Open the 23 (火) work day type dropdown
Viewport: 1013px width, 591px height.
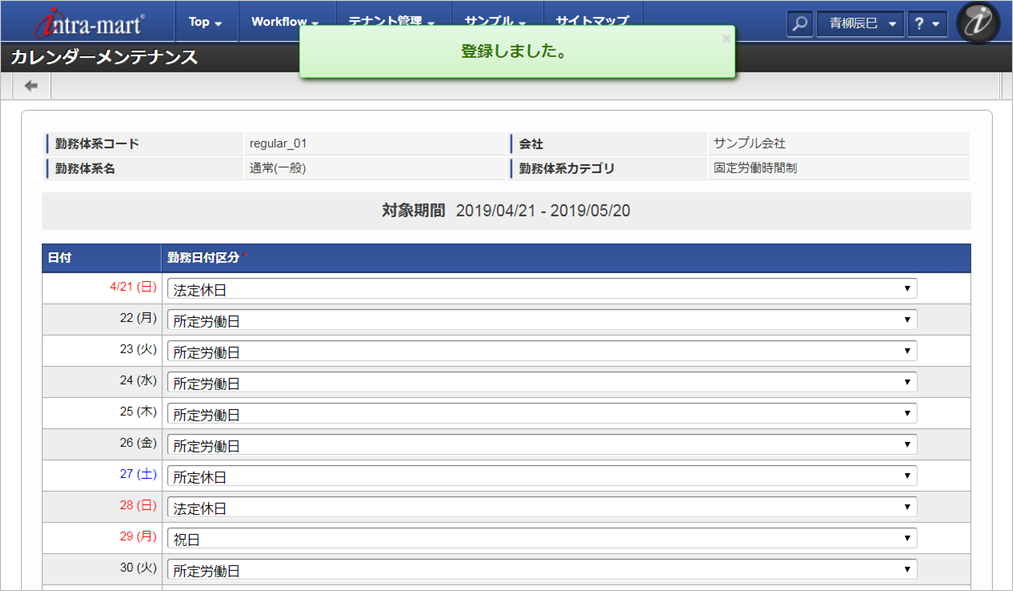[x=542, y=351]
